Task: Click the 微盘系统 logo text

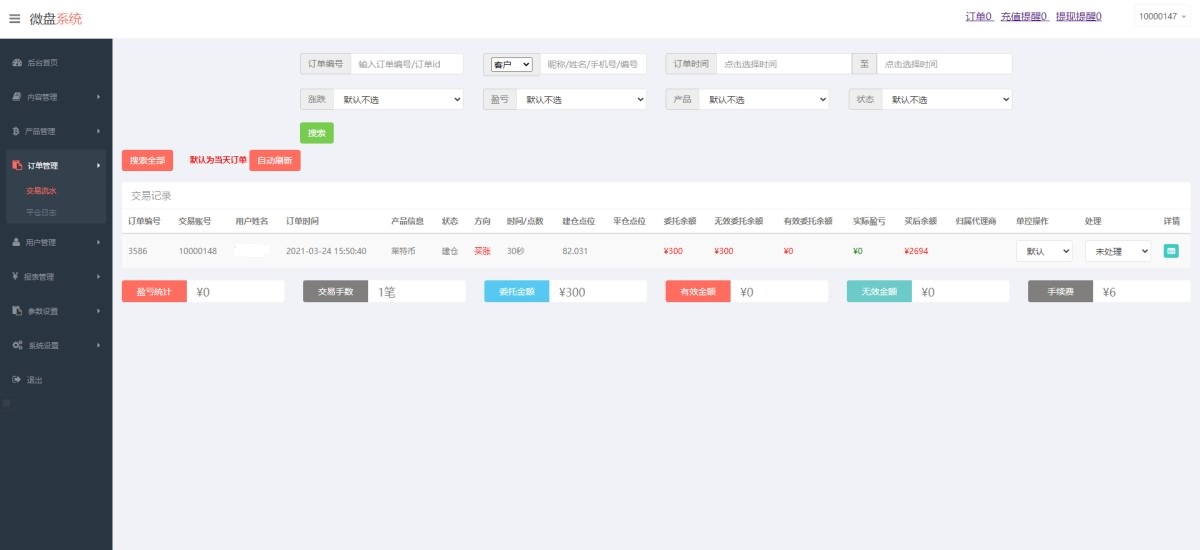Action: tap(56, 18)
